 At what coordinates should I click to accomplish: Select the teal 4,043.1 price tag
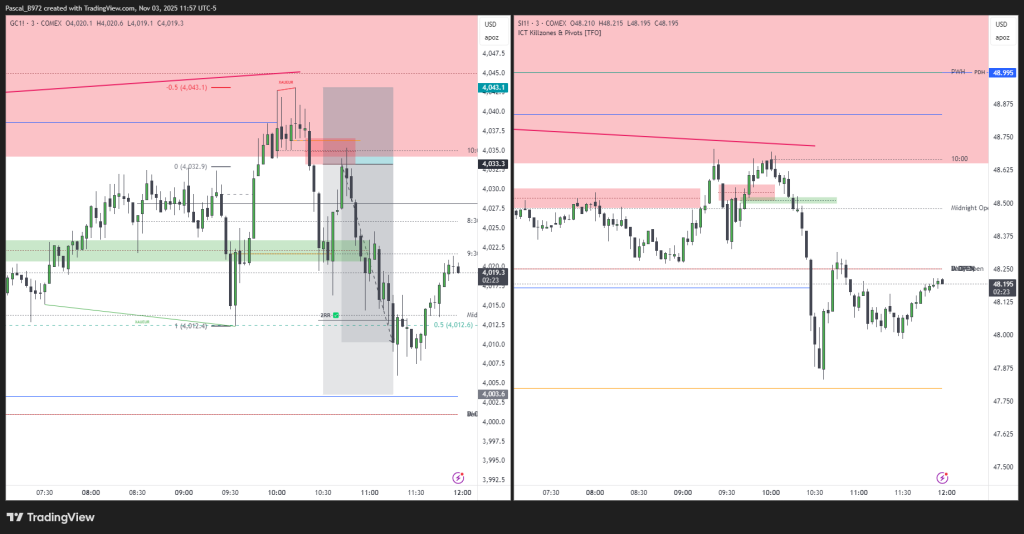494,88
